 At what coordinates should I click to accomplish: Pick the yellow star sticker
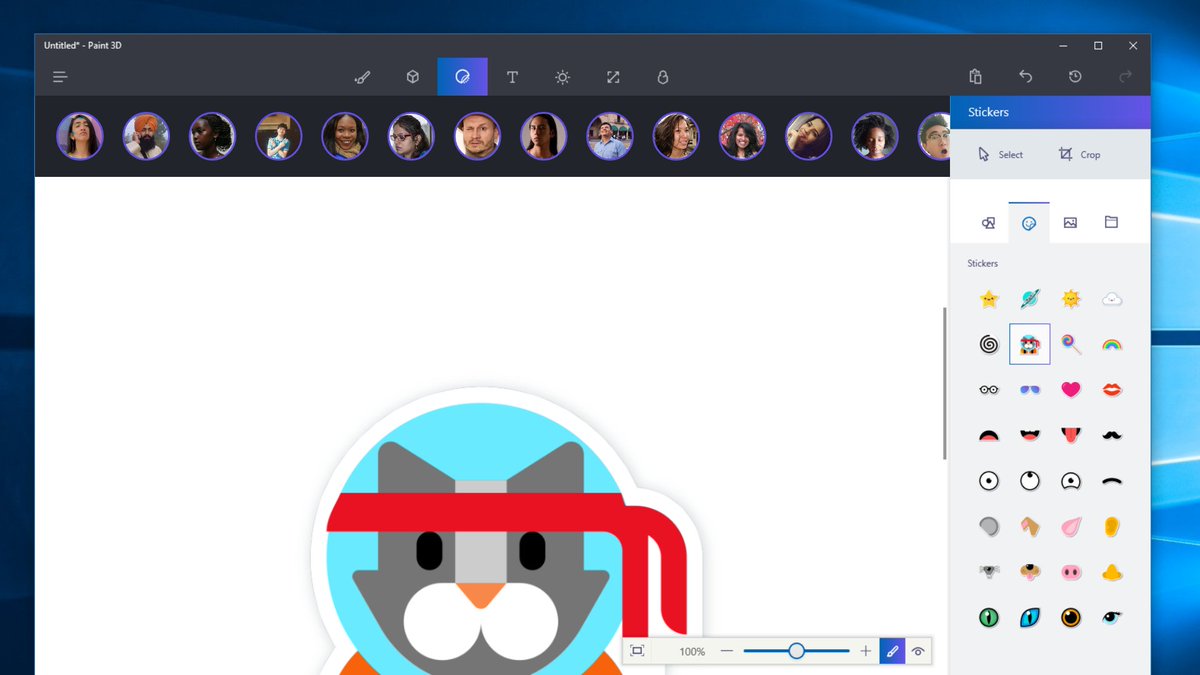(989, 299)
